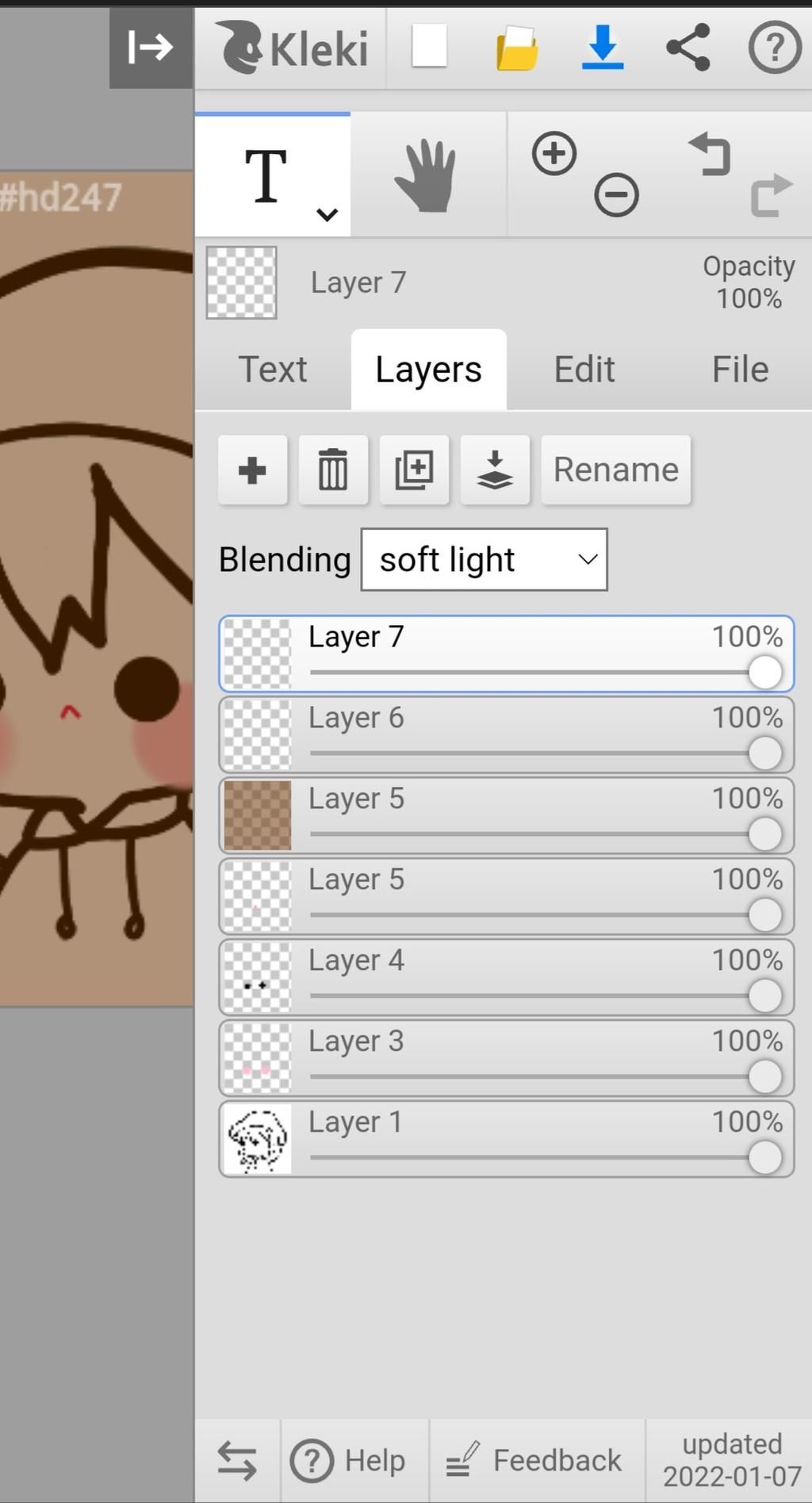Click the Layer 6 opacity slider handle

[x=764, y=753]
